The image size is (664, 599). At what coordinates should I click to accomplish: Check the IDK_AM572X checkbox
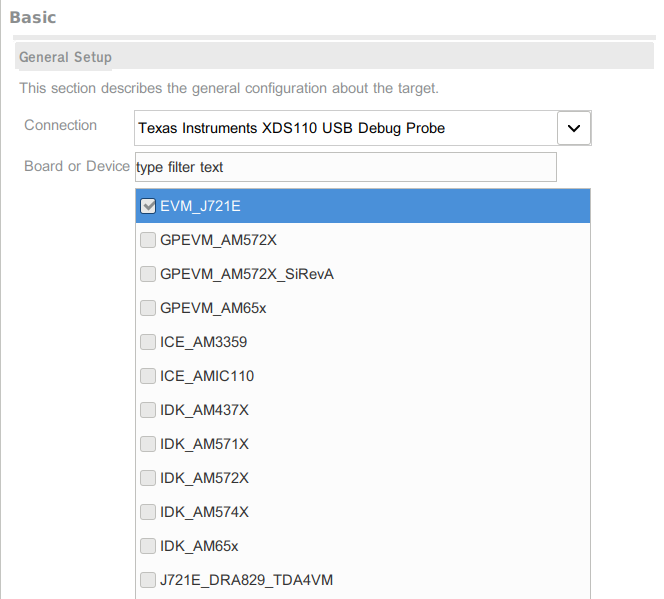(x=148, y=478)
